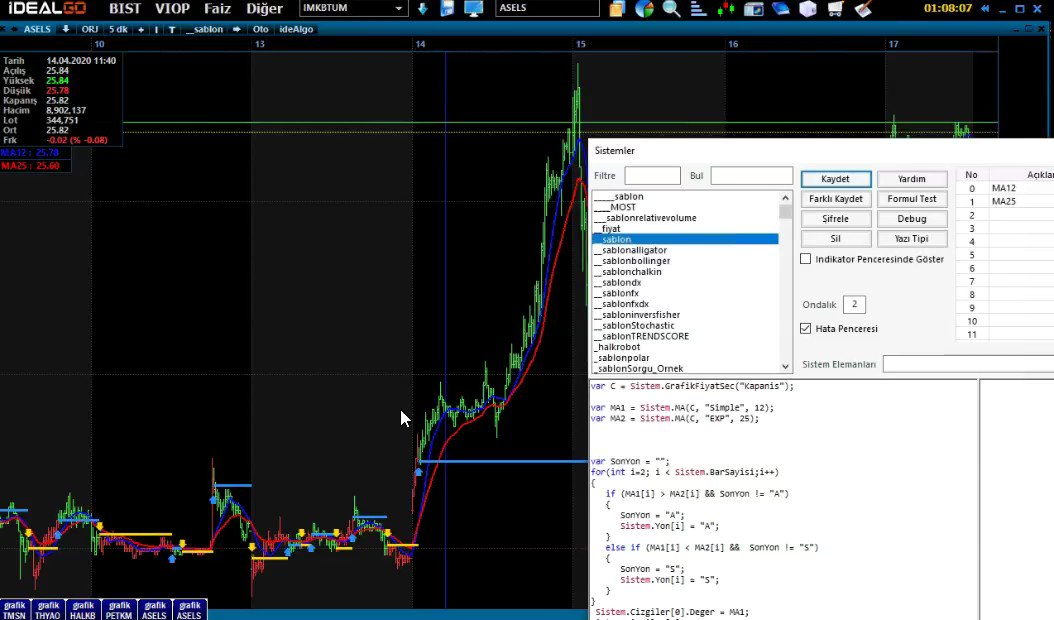Click the MA12 cell in row 0
The height and width of the screenshot is (620, 1054).
(1020, 188)
